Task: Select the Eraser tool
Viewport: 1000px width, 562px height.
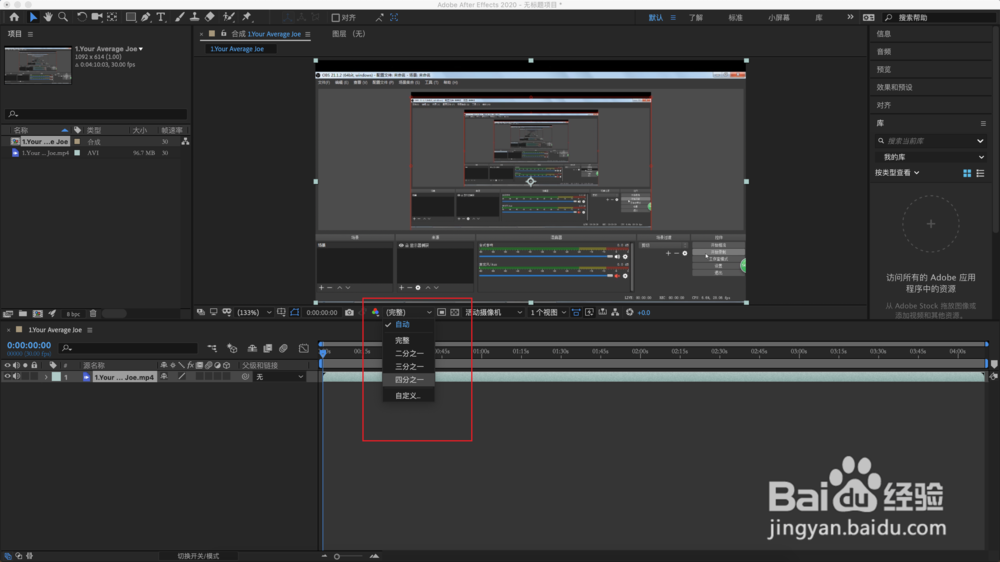Action: pos(210,17)
